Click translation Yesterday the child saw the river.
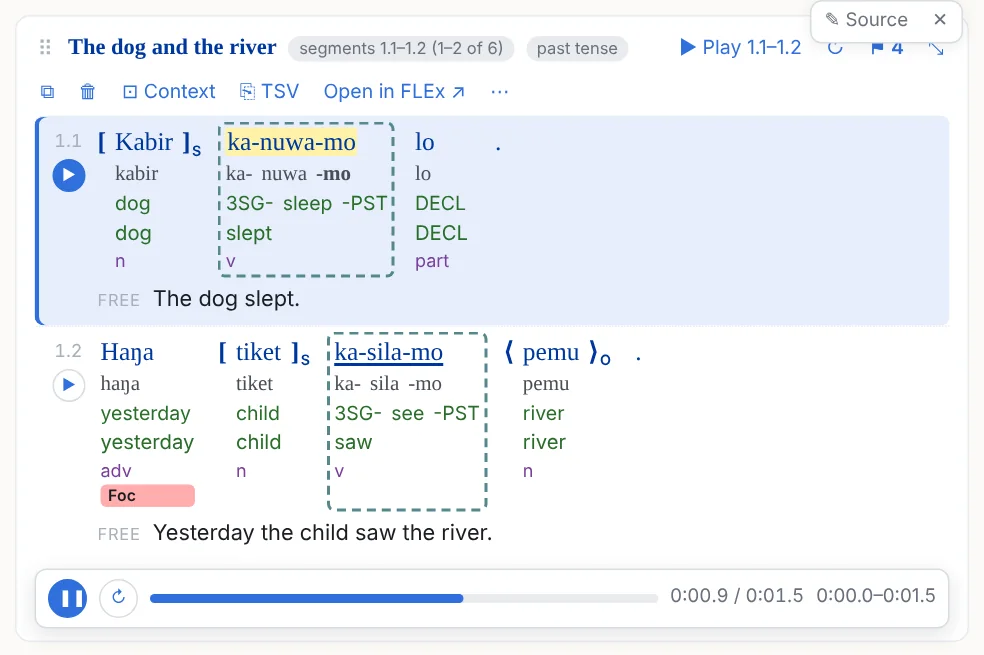The width and height of the screenshot is (984, 655). [x=323, y=533]
